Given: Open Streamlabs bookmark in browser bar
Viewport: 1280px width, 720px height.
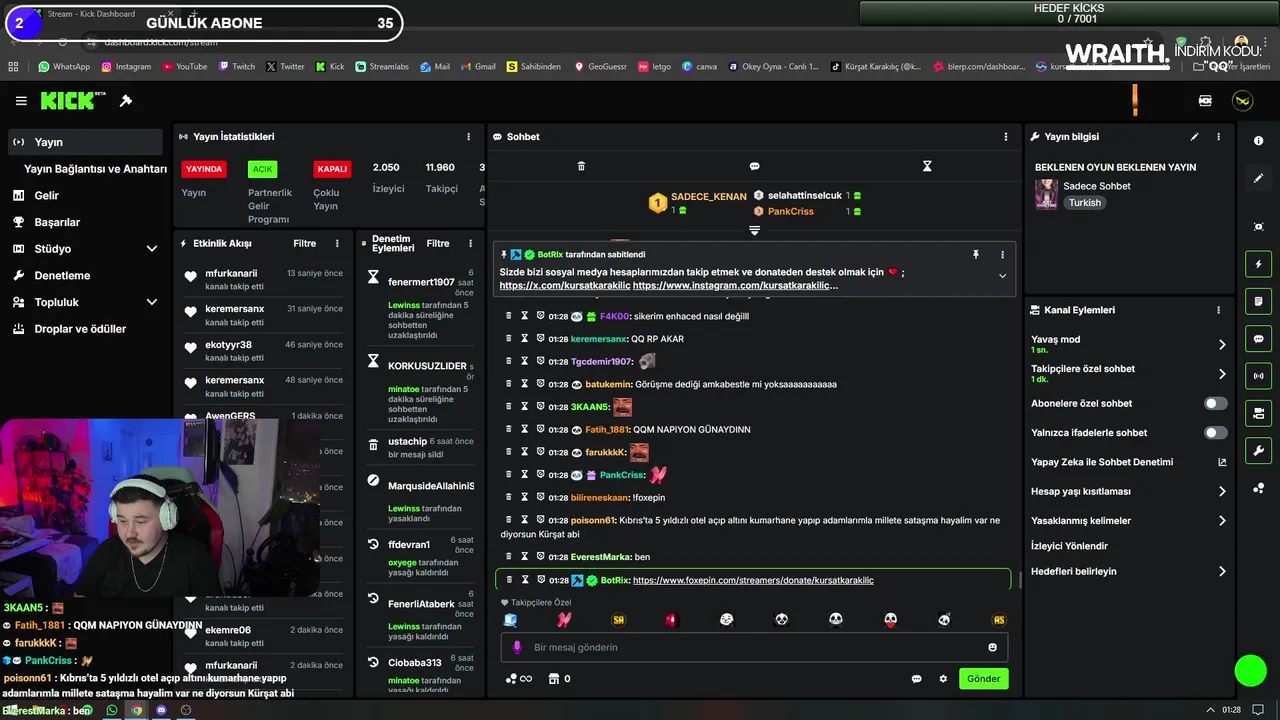Looking at the screenshot, I should [381, 67].
